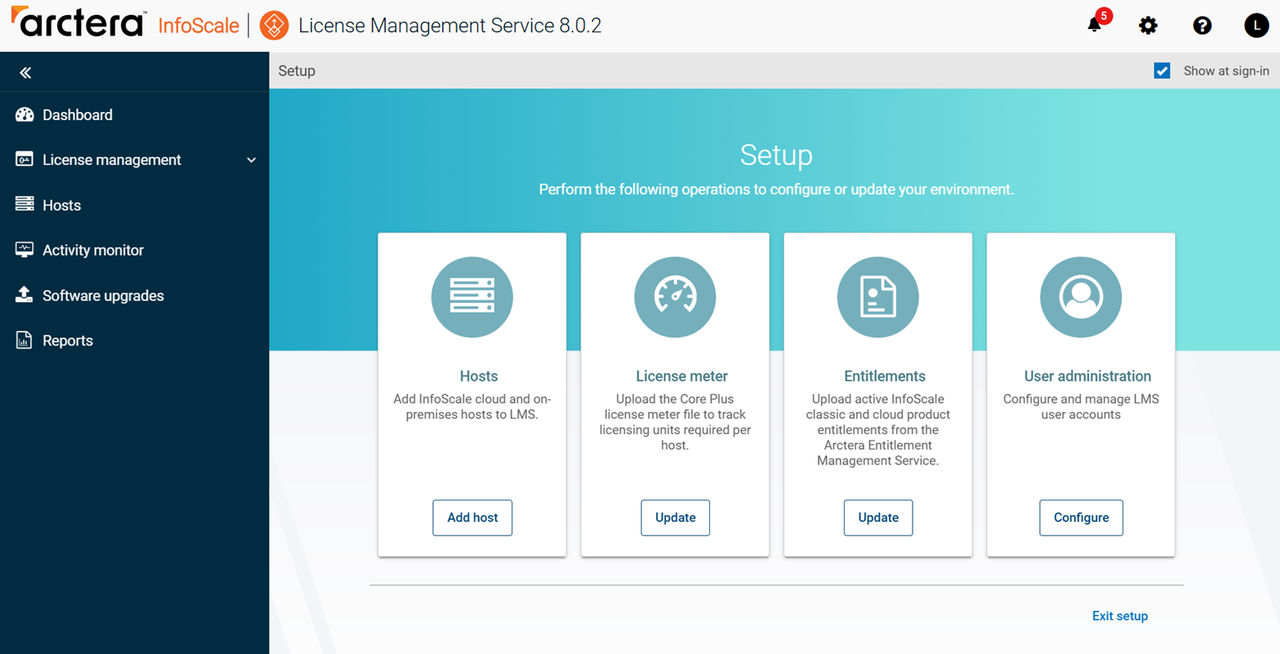Click the Dashboard gauge icon in sidebar

(25, 115)
